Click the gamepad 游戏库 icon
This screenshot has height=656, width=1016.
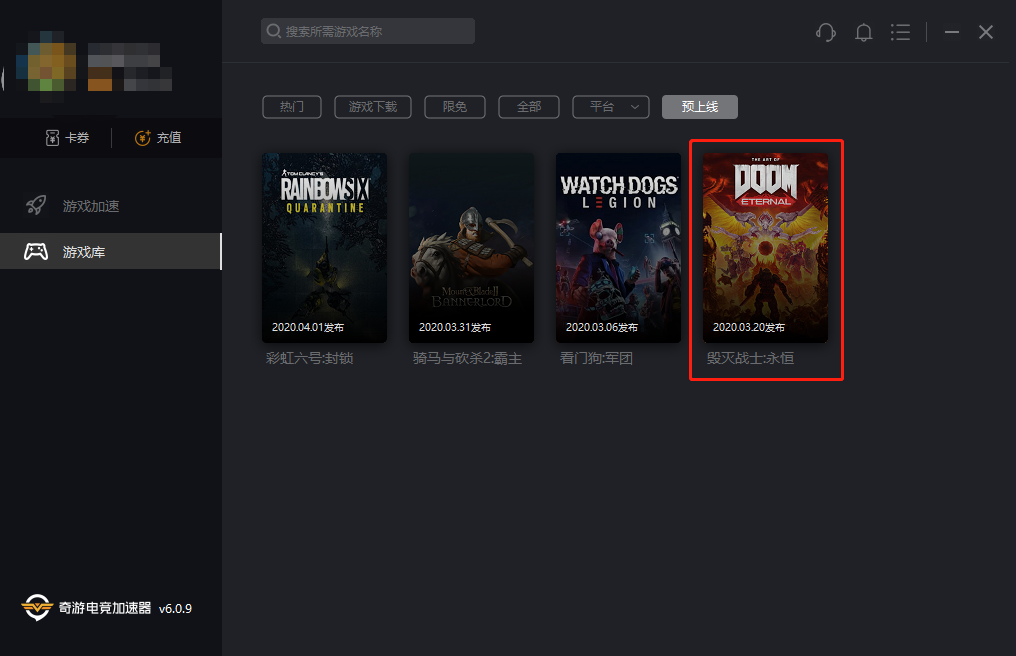[x=36, y=252]
